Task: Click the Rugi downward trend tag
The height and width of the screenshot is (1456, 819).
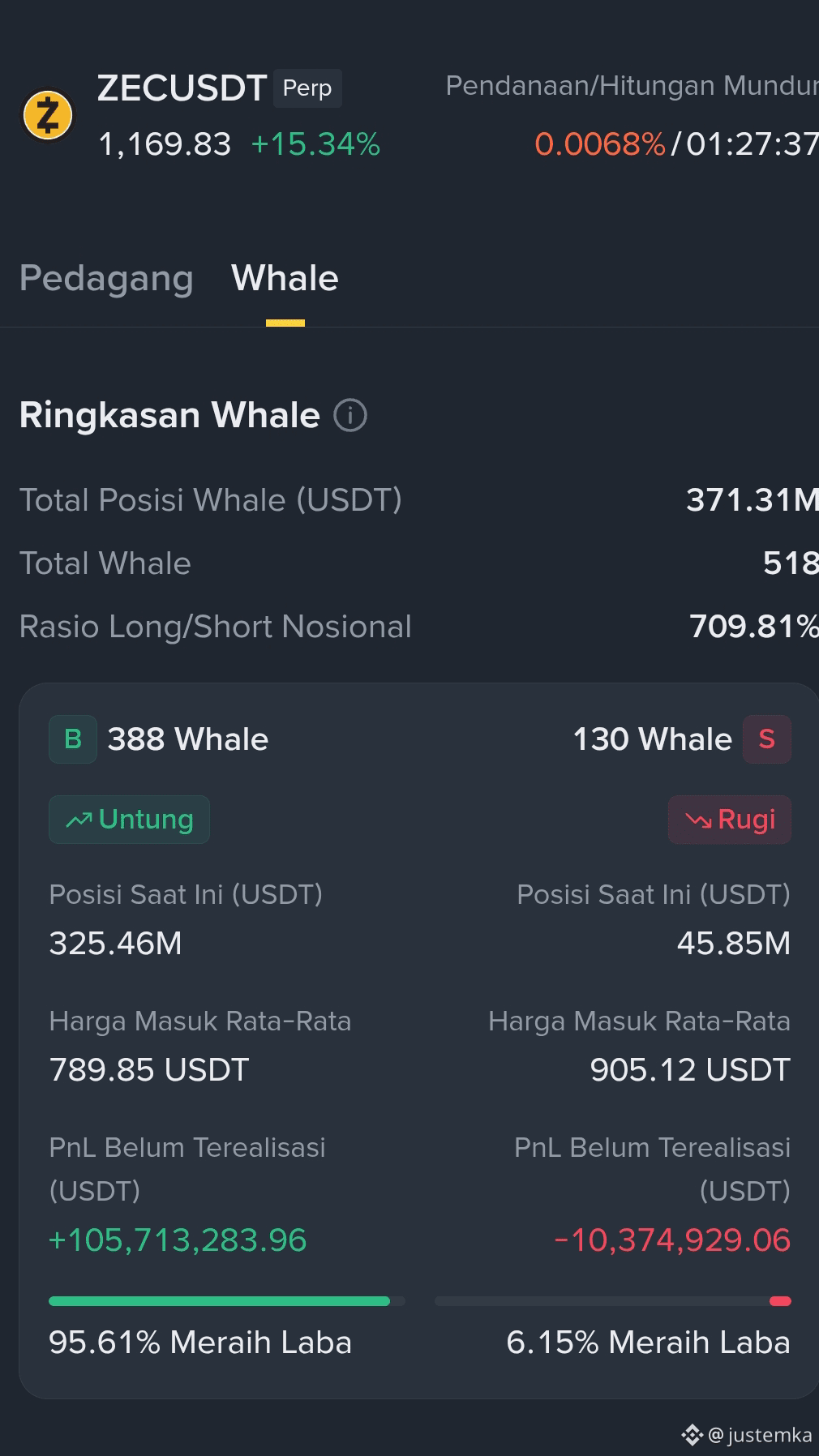Action: tap(730, 820)
